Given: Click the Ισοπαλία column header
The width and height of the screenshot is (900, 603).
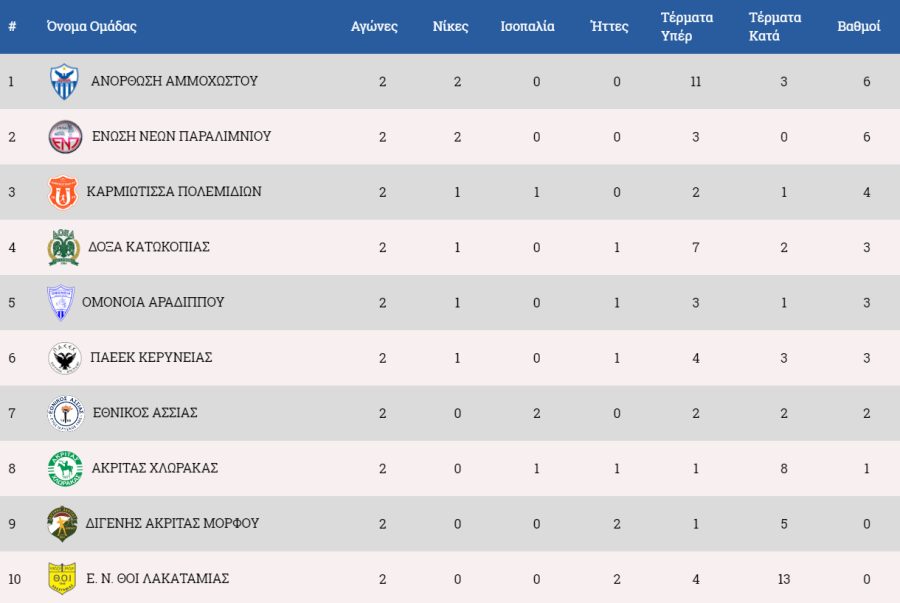Looking at the screenshot, I should (527, 26).
